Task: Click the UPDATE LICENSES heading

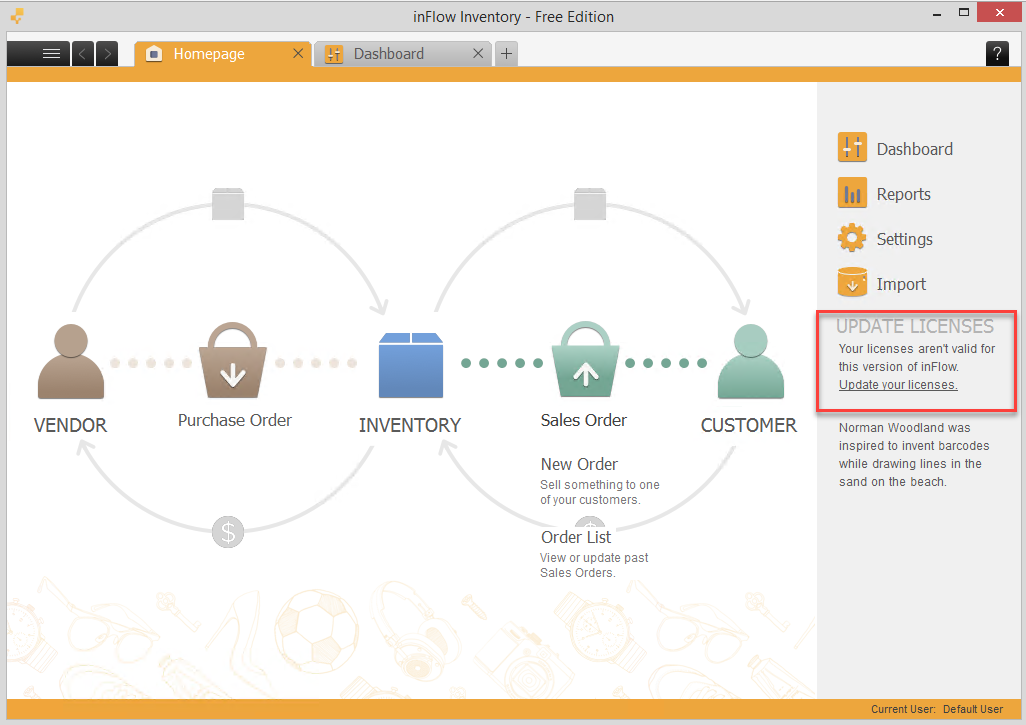Action: (915, 326)
